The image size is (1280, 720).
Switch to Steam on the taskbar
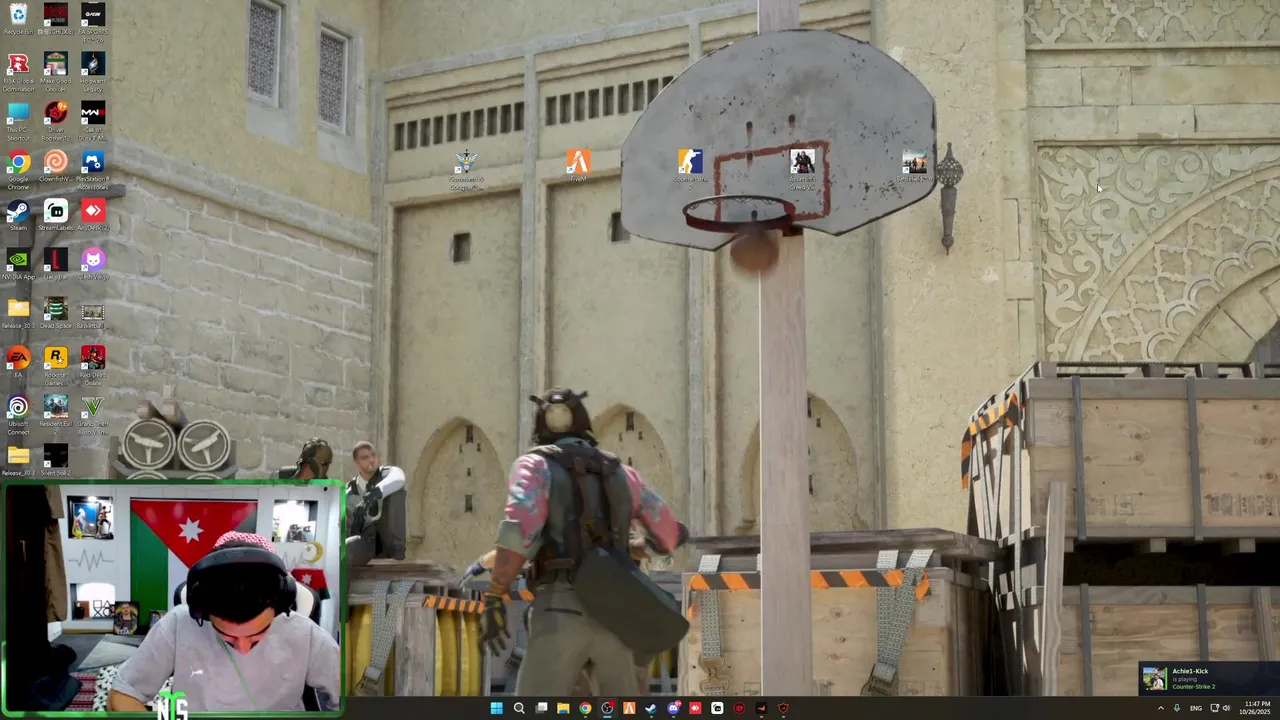click(651, 708)
